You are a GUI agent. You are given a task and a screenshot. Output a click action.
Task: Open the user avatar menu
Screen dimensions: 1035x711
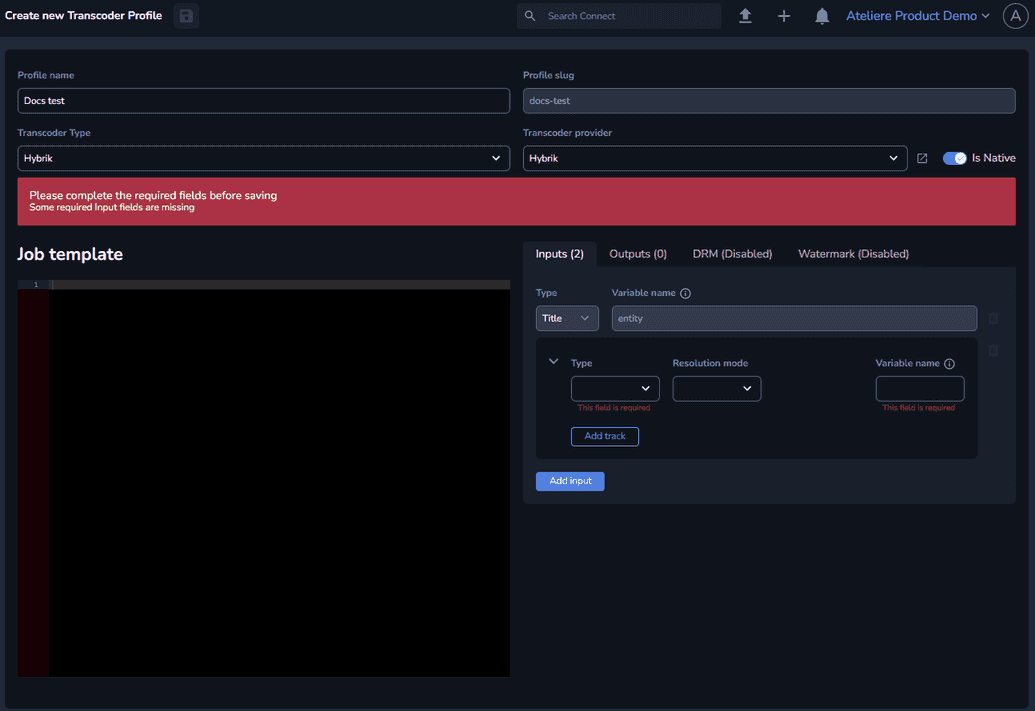click(x=1015, y=16)
